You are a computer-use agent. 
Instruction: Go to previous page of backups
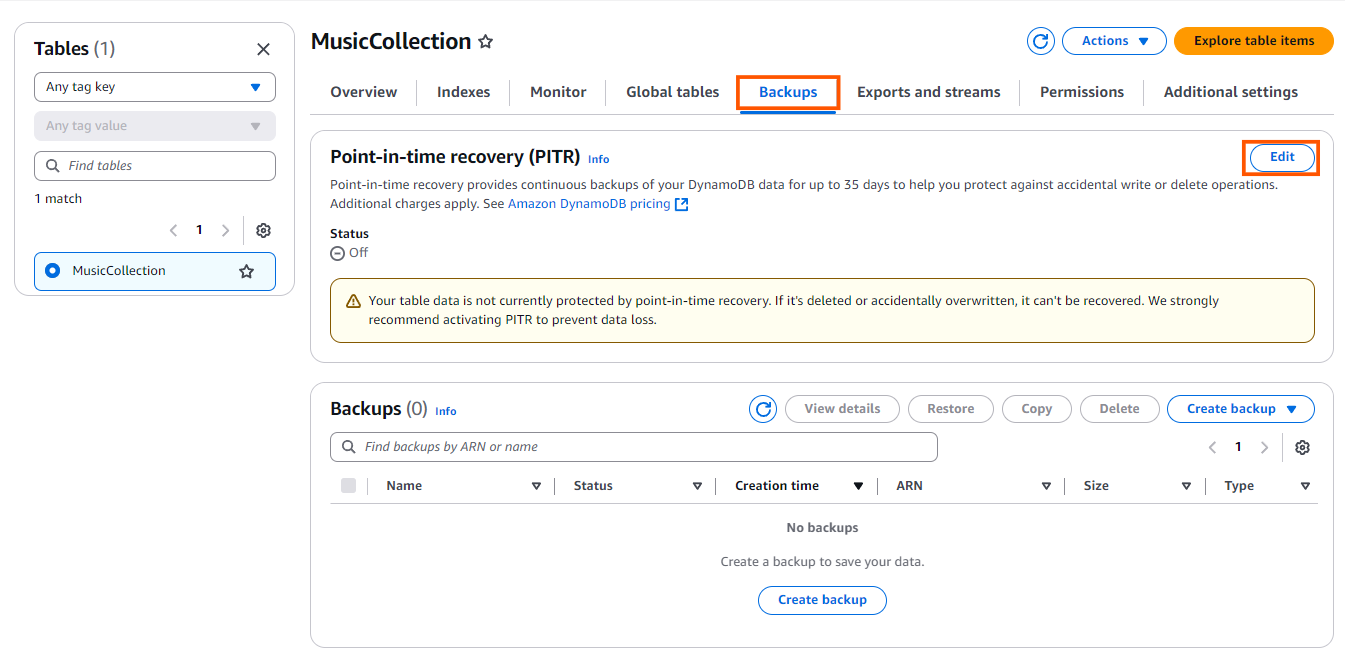pyautogui.click(x=1212, y=447)
